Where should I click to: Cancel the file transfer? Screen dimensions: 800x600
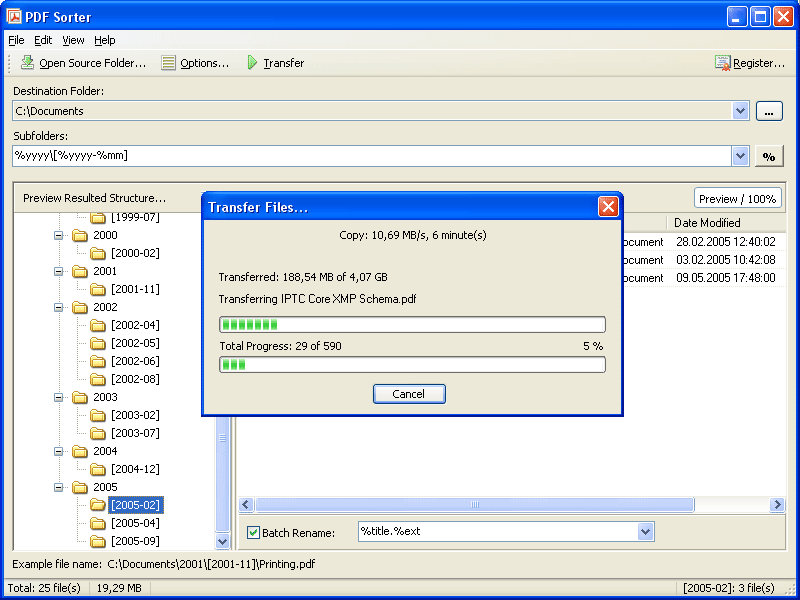tap(409, 394)
